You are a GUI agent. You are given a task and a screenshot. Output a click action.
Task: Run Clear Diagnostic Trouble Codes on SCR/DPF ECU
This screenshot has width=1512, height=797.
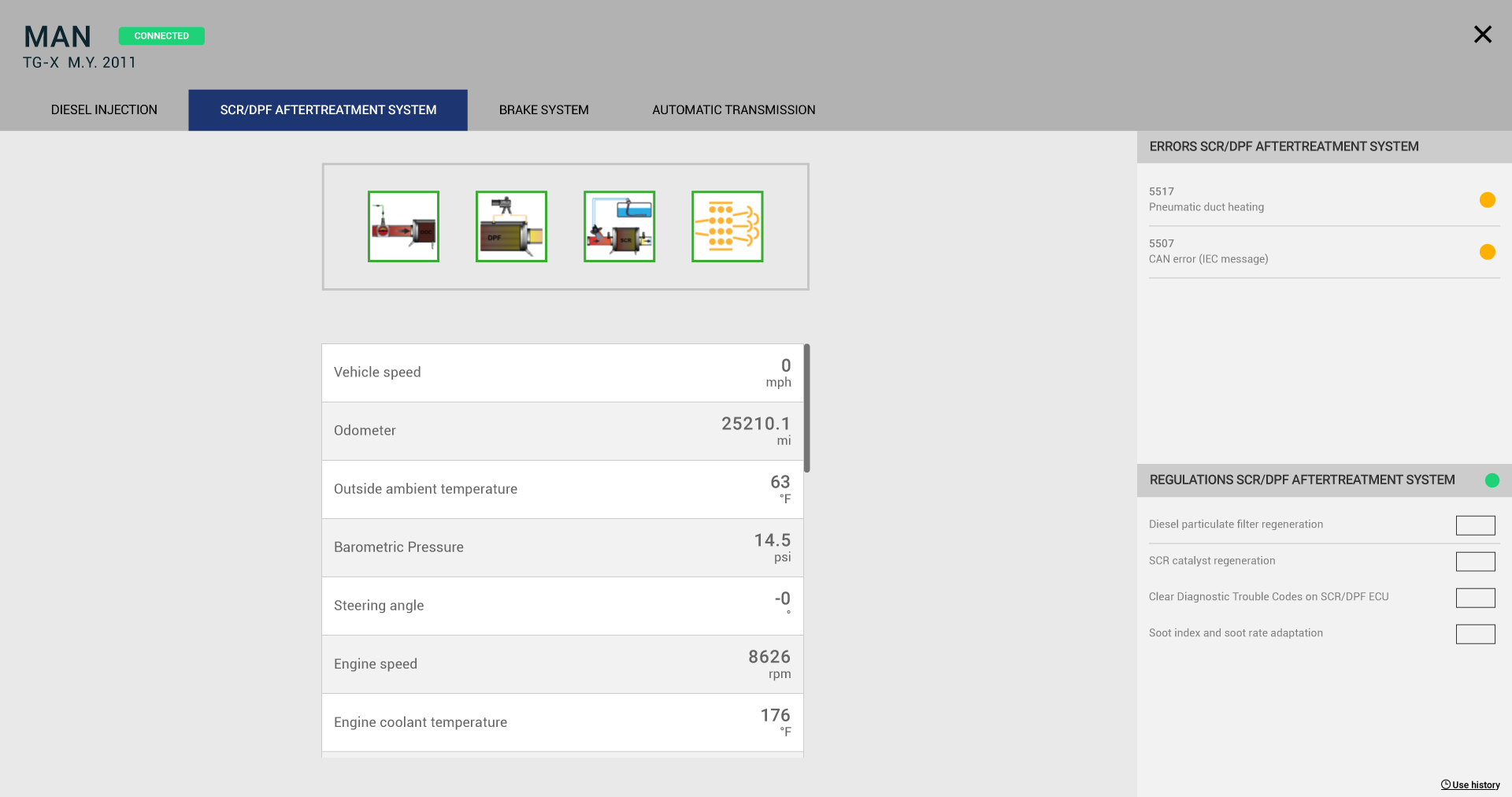(x=1476, y=598)
